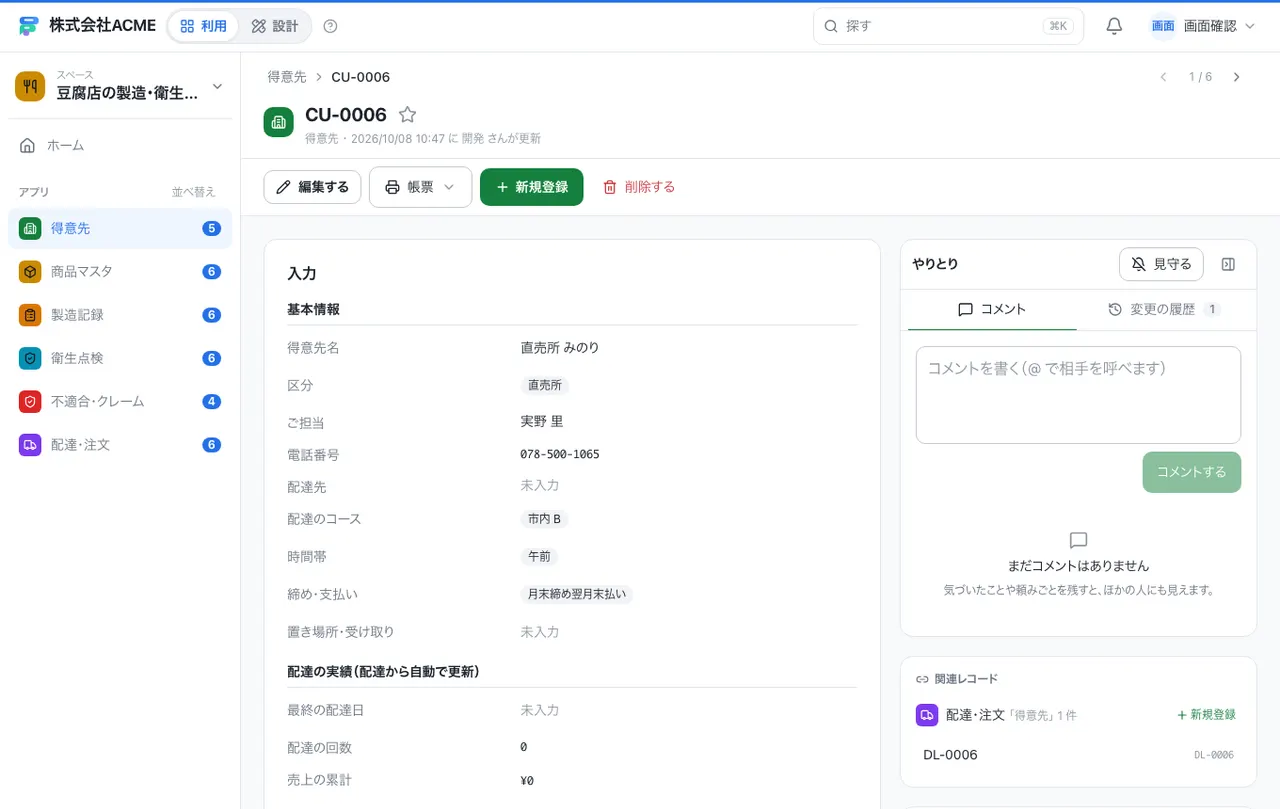Click 得意先 breadcrumb link
Screen dimensions: 1280x809
[287, 77]
